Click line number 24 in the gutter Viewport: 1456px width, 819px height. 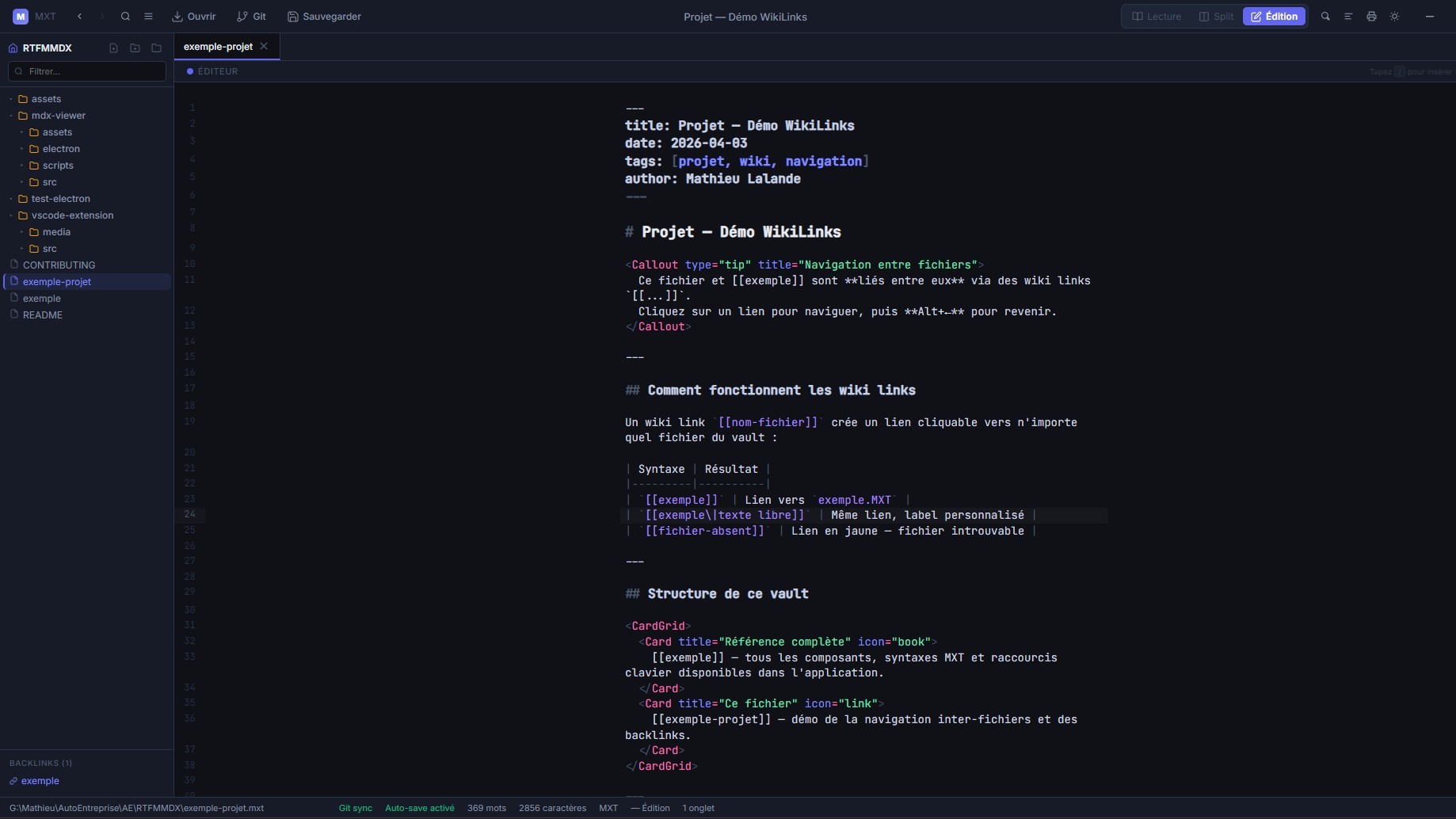click(x=190, y=514)
